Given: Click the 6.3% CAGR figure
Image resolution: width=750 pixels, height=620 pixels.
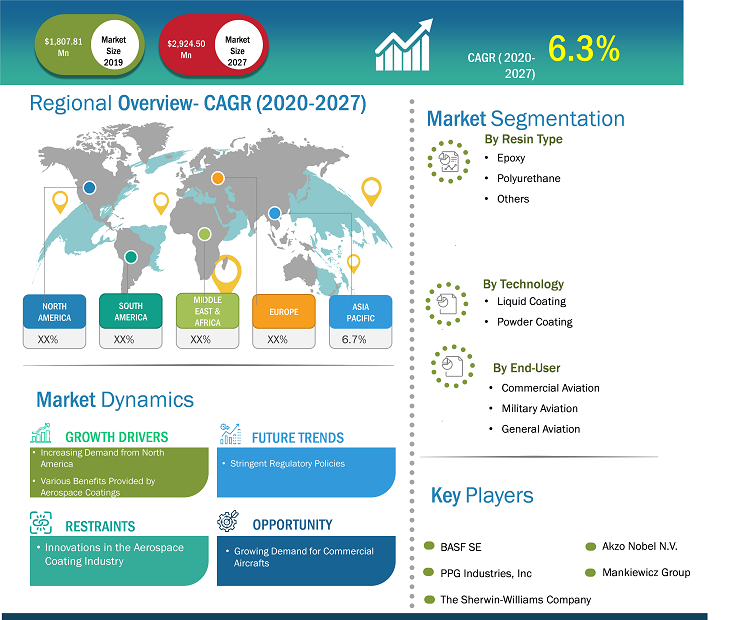Looking at the screenshot, I should pos(584,49).
